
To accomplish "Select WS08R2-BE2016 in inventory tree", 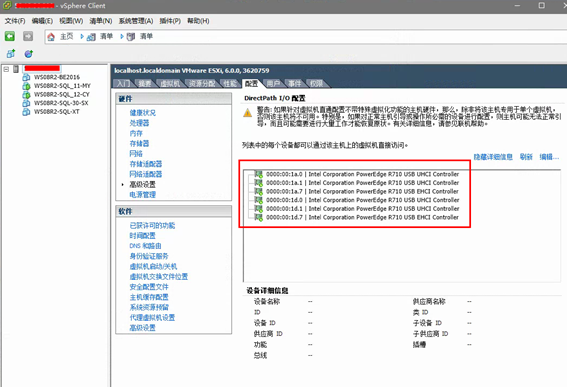I will (57, 77).
